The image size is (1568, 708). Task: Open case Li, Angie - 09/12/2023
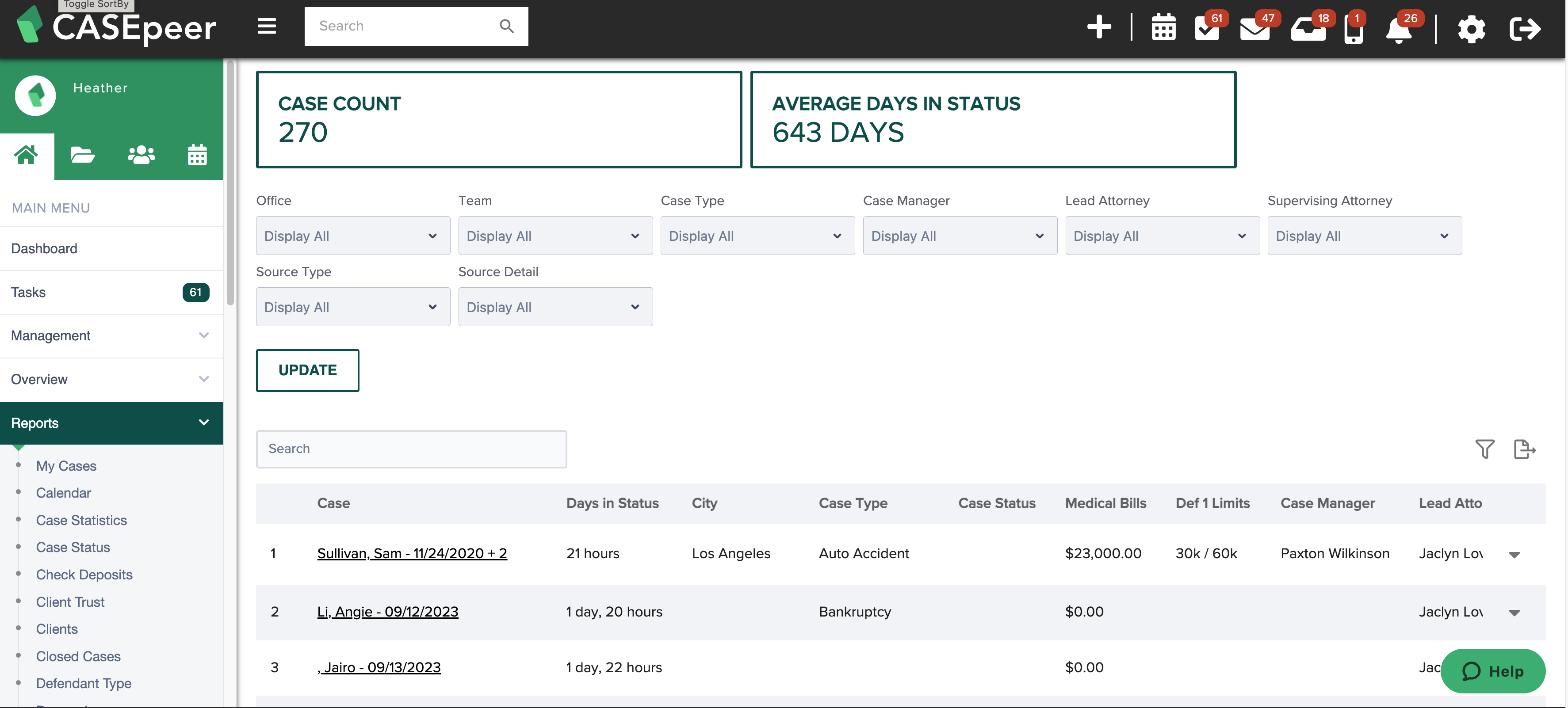388,611
